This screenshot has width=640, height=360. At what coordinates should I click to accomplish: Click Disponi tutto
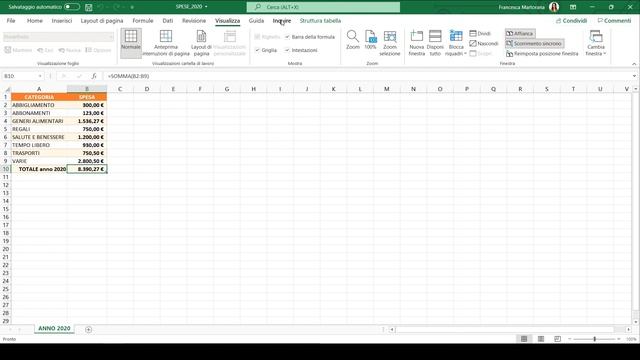[x=435, y=43]
